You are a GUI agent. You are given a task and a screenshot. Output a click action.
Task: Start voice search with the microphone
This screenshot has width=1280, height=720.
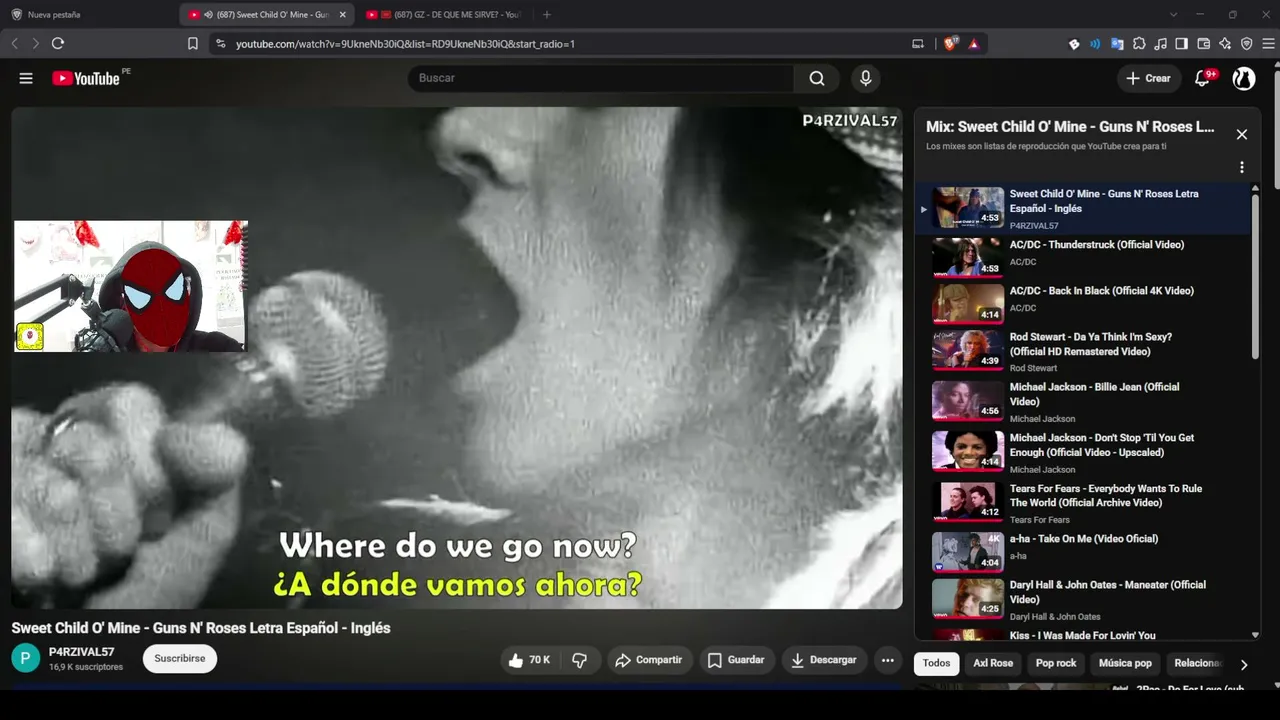(x=866, y=78)
